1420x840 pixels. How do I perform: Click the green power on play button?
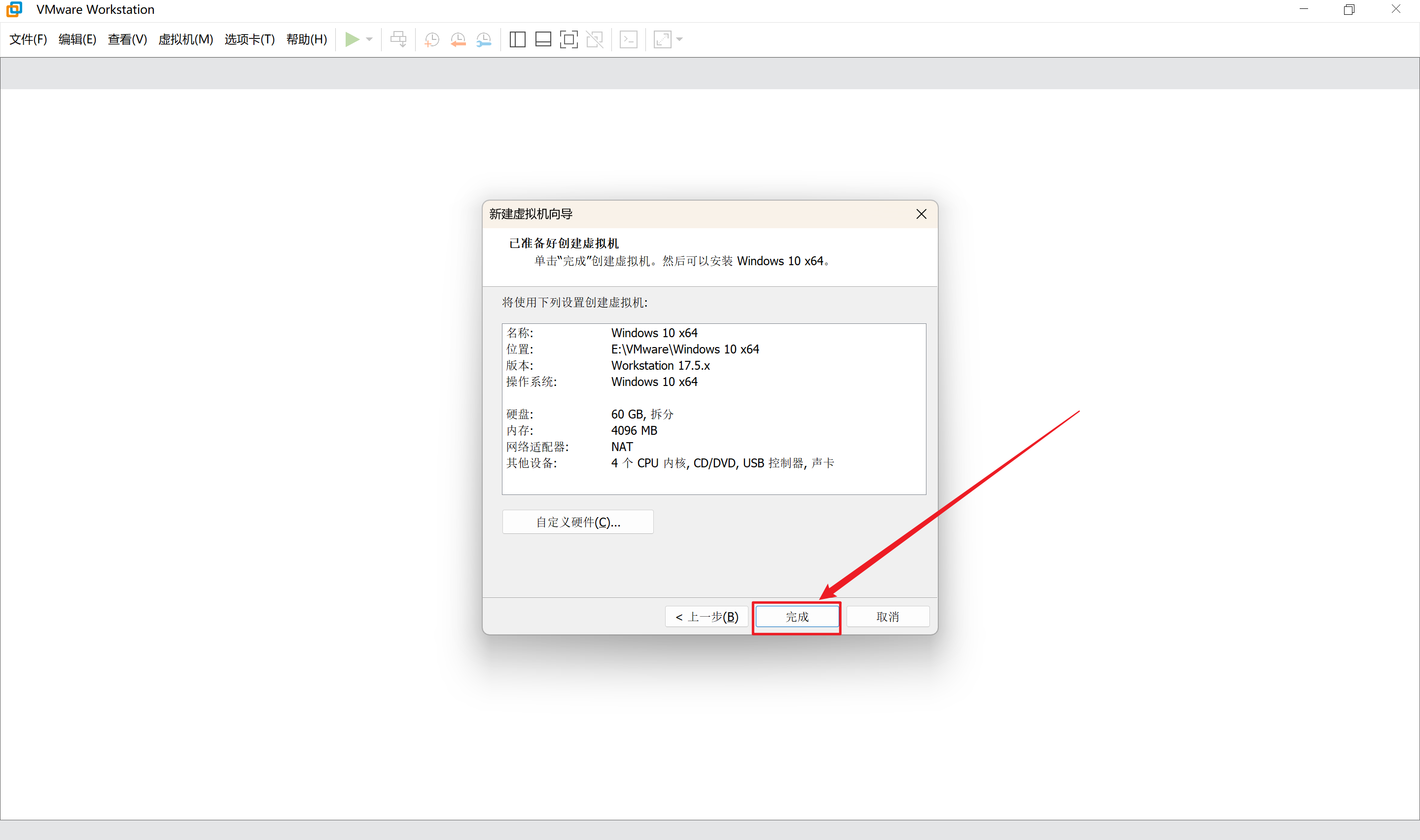coord(352,39)
